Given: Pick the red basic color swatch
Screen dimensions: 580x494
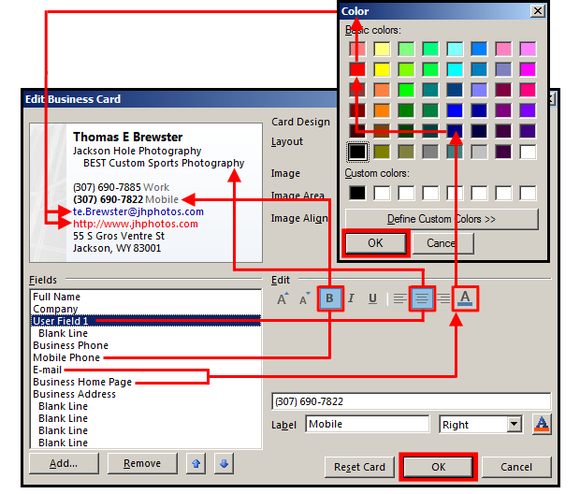Looking at the screenshot, I should [357, 70].
